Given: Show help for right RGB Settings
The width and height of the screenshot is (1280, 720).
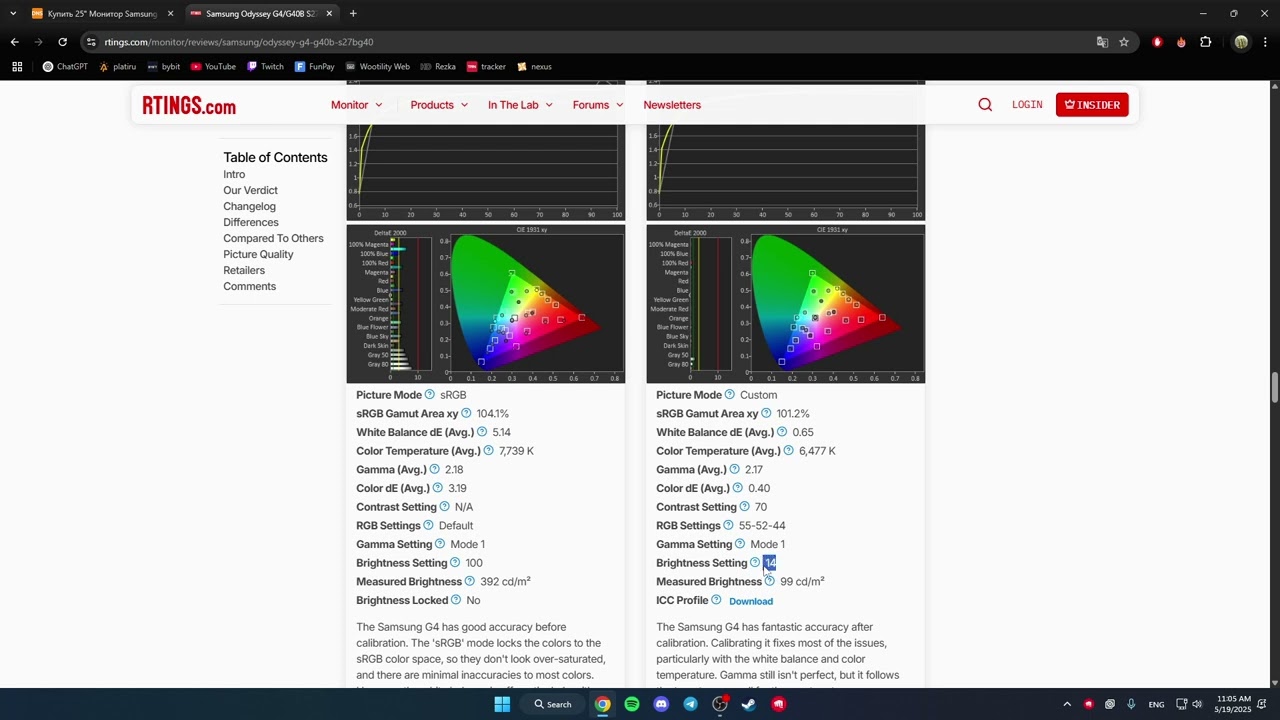Looking at the screenshot, I should tap(728, 525).
